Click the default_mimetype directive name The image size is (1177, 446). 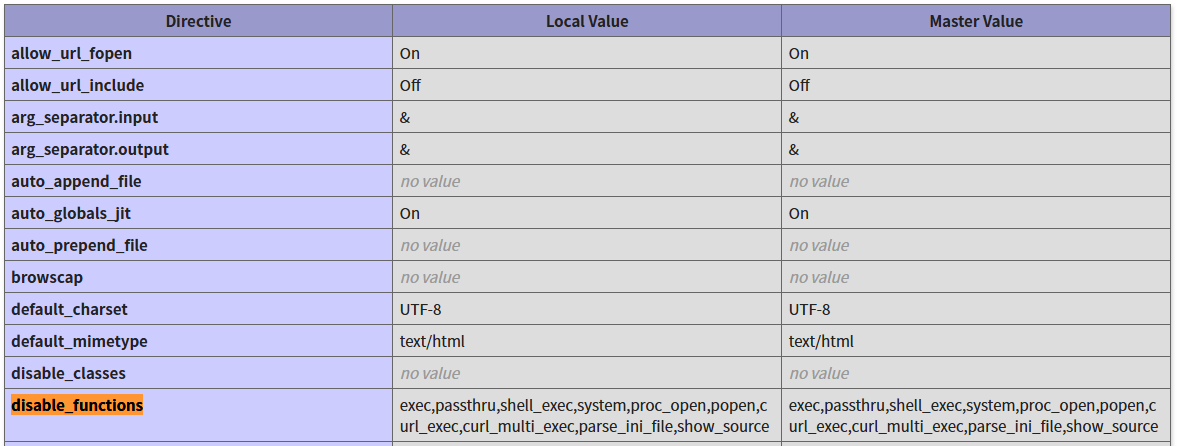[79, 341]
